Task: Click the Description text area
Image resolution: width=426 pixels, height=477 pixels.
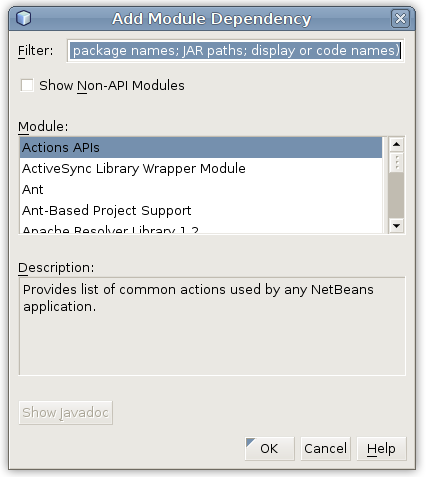Action: coord(212,326)
